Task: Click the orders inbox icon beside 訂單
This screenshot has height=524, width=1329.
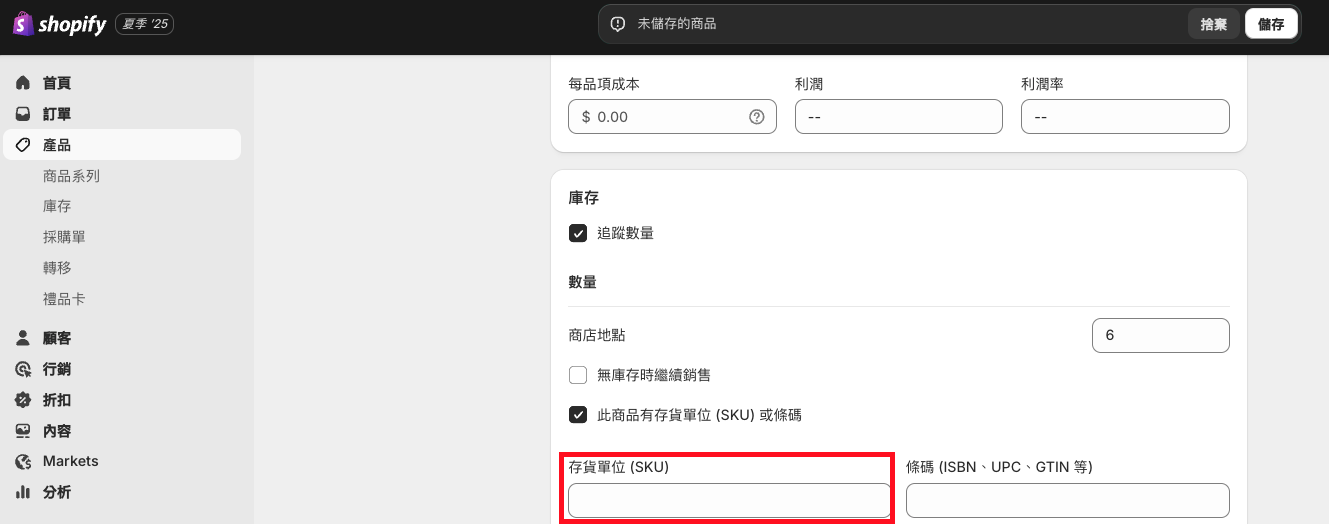Action: click(x=23, y=114)
